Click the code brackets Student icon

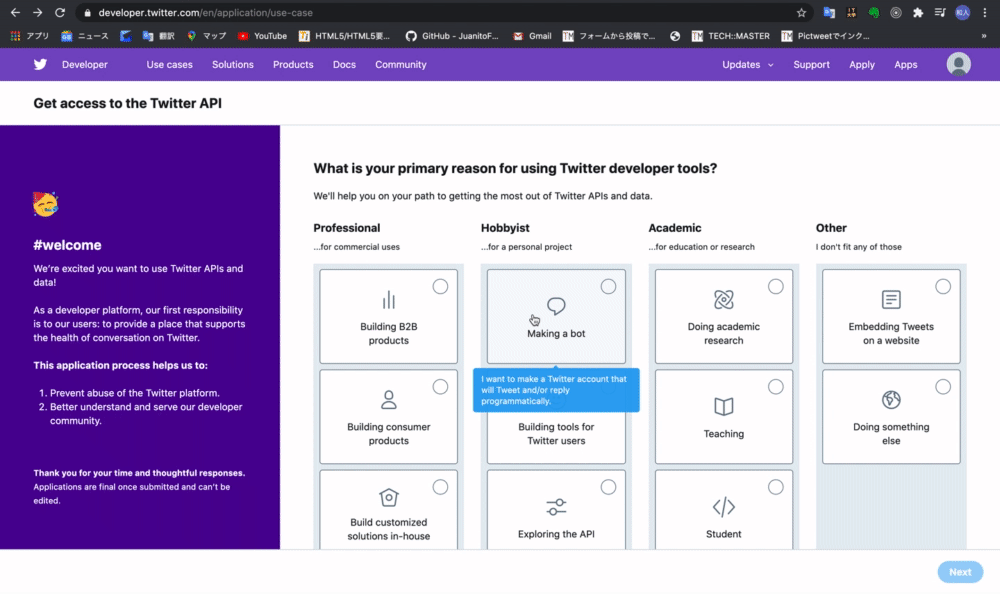pos(723,507)
